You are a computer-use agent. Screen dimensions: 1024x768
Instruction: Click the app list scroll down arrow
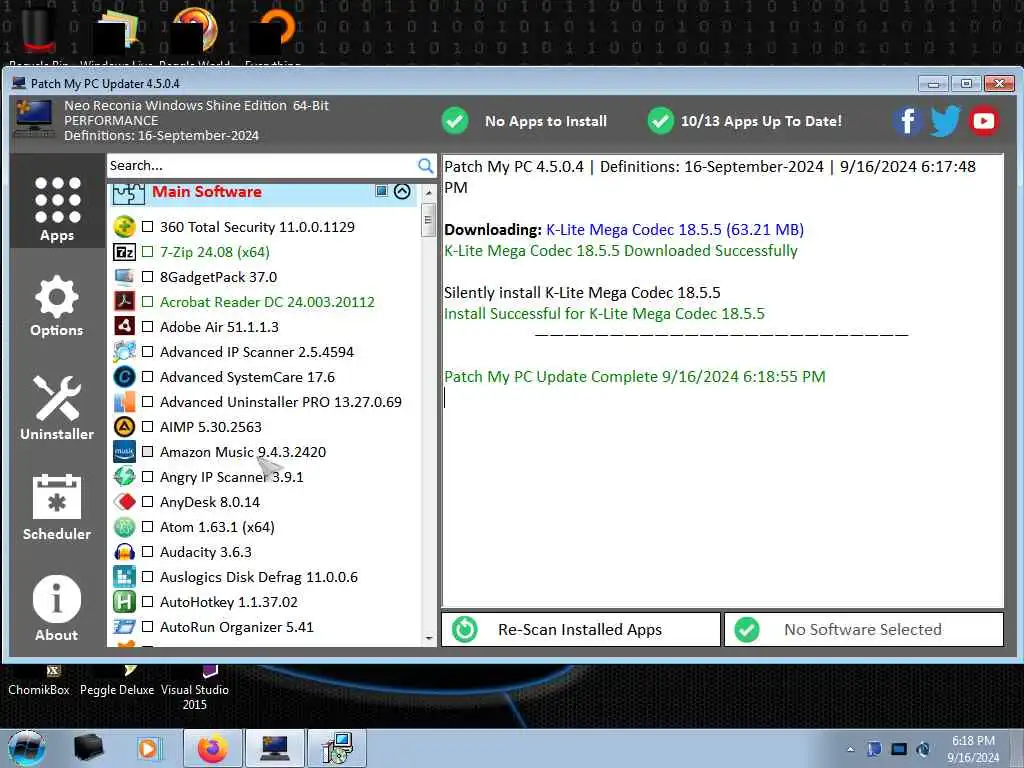tap(428, 638)
